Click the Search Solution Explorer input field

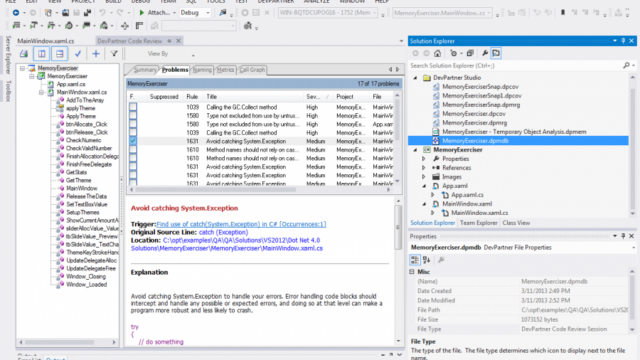[515, 65]
